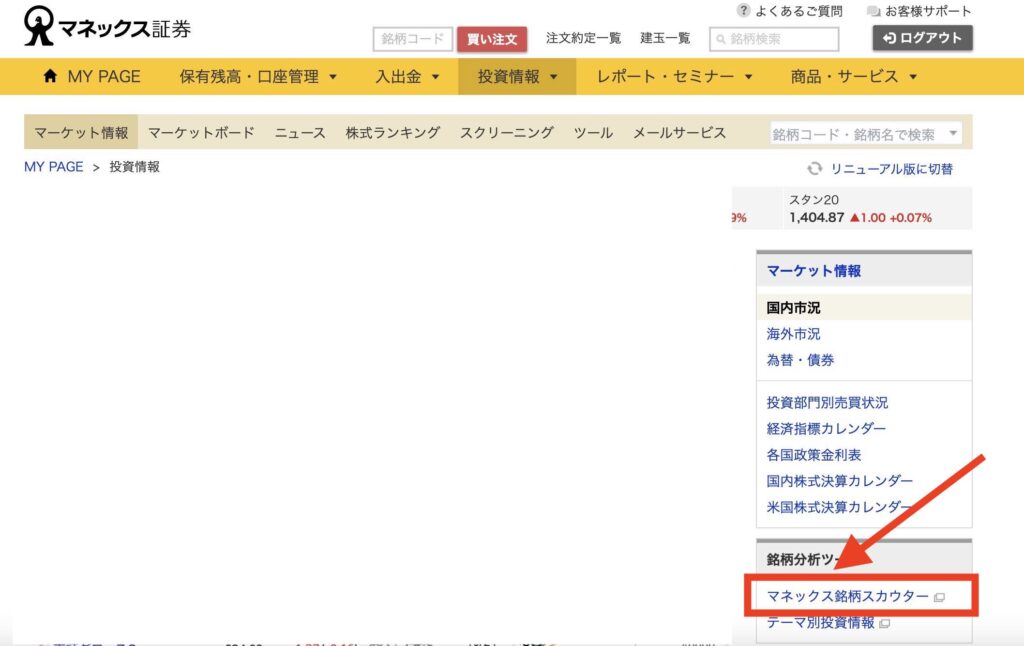Screen dimensions: 1024x646
Task: Open the 海外市況 link in sidebar
Action: [x=793, y=334]
